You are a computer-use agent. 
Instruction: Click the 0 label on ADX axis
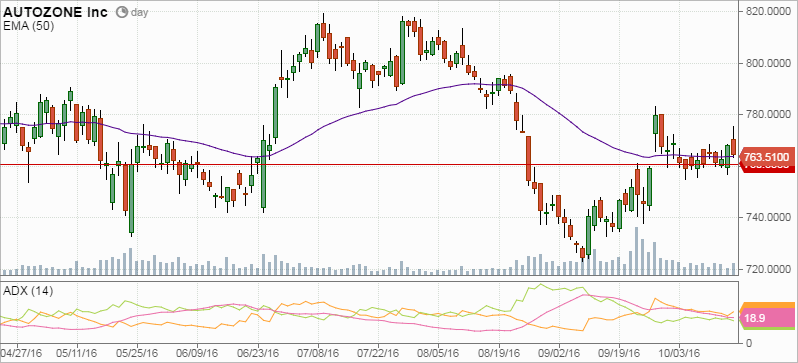pos(749,343)
